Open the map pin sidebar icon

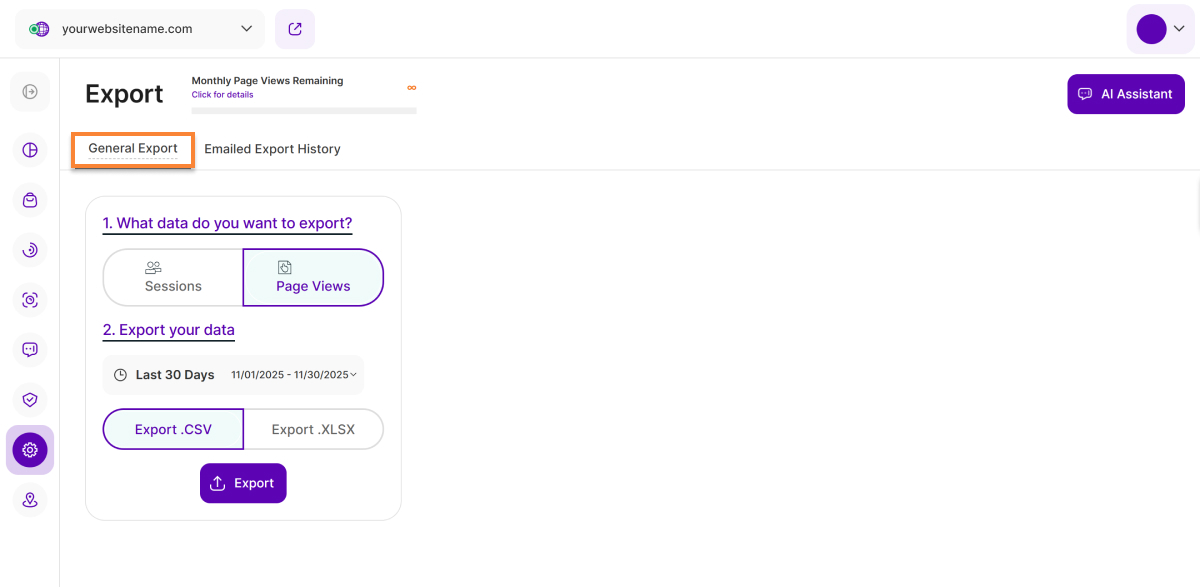(x=30, y=500)
